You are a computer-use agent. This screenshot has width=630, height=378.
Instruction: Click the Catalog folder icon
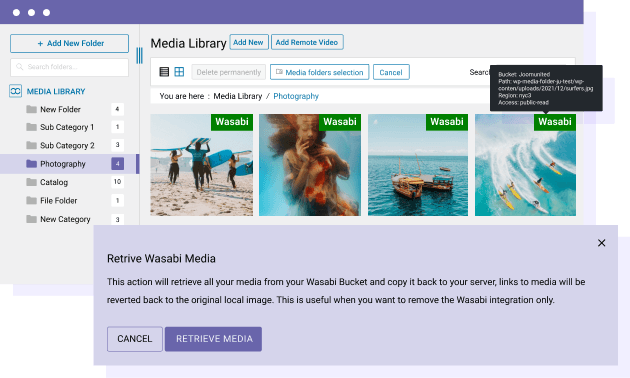point(31,182)
